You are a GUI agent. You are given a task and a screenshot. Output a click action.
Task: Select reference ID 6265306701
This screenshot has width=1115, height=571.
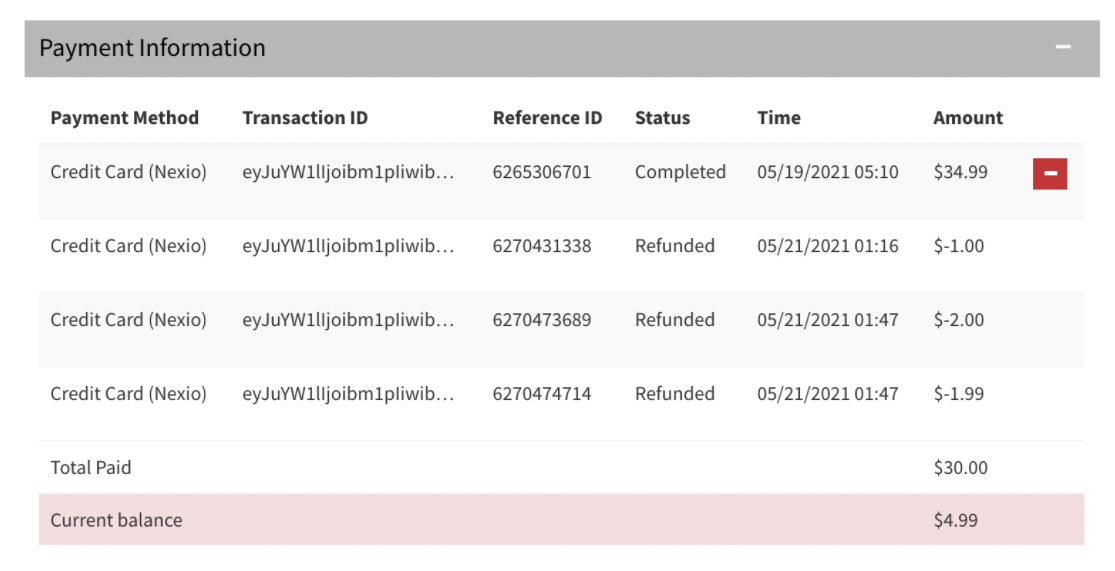(542, 172)
